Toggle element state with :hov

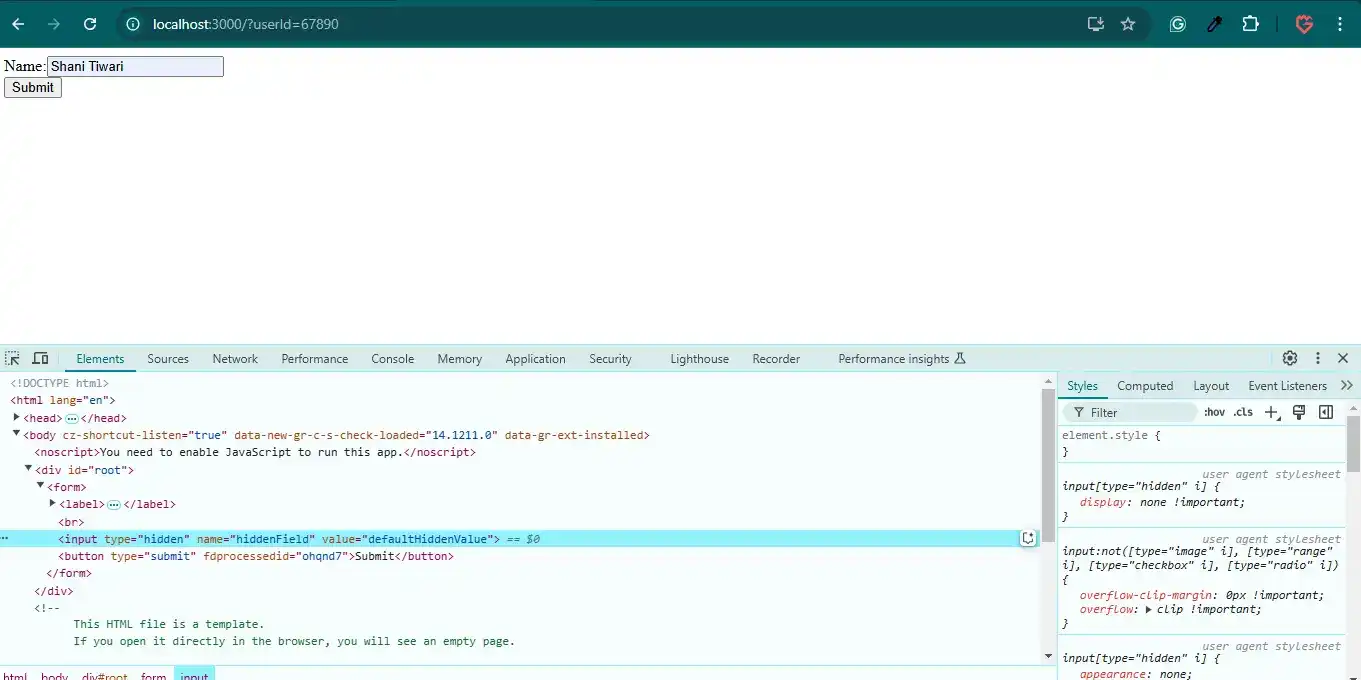1214,412
